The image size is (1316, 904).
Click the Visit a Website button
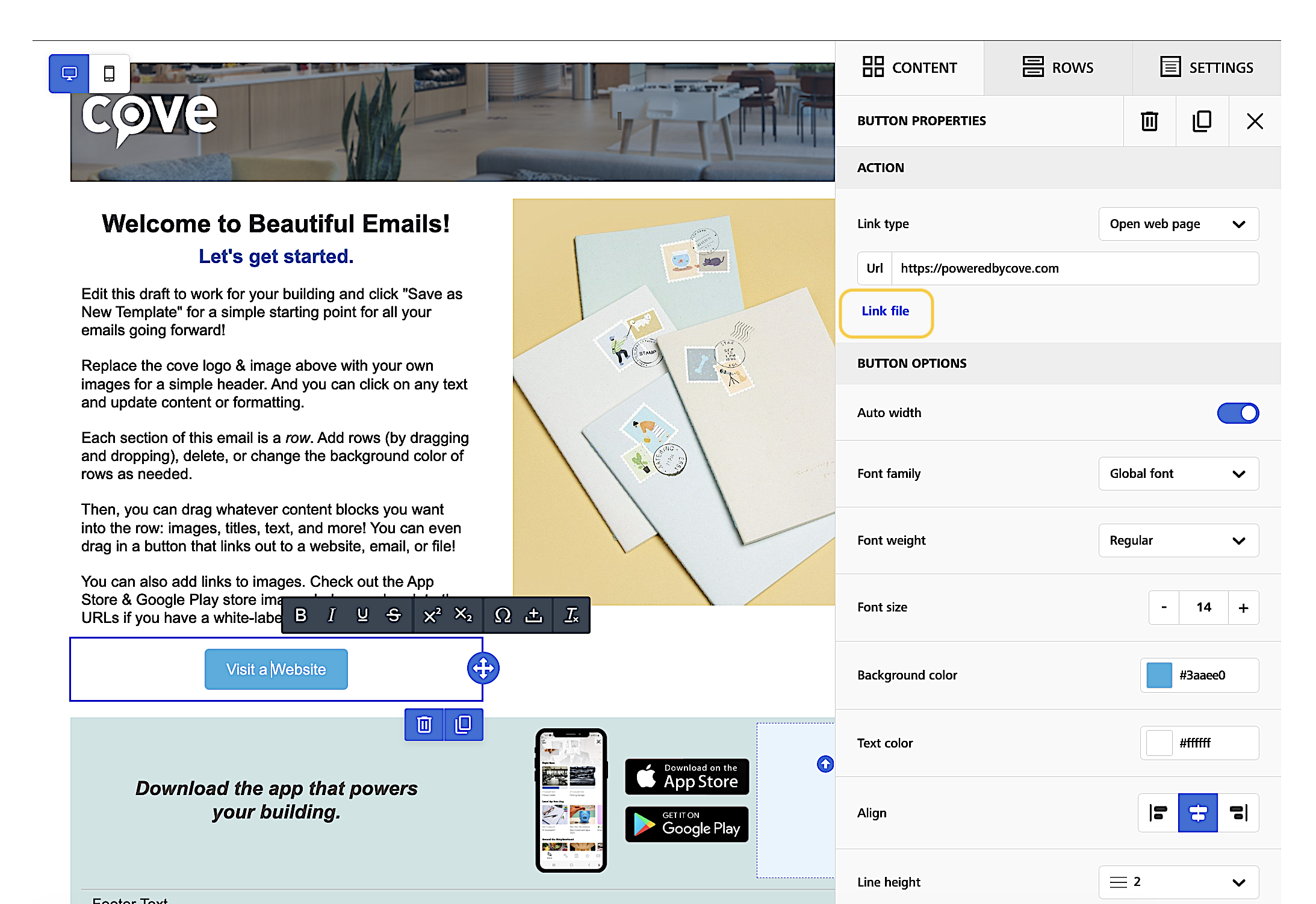(276, 669)
